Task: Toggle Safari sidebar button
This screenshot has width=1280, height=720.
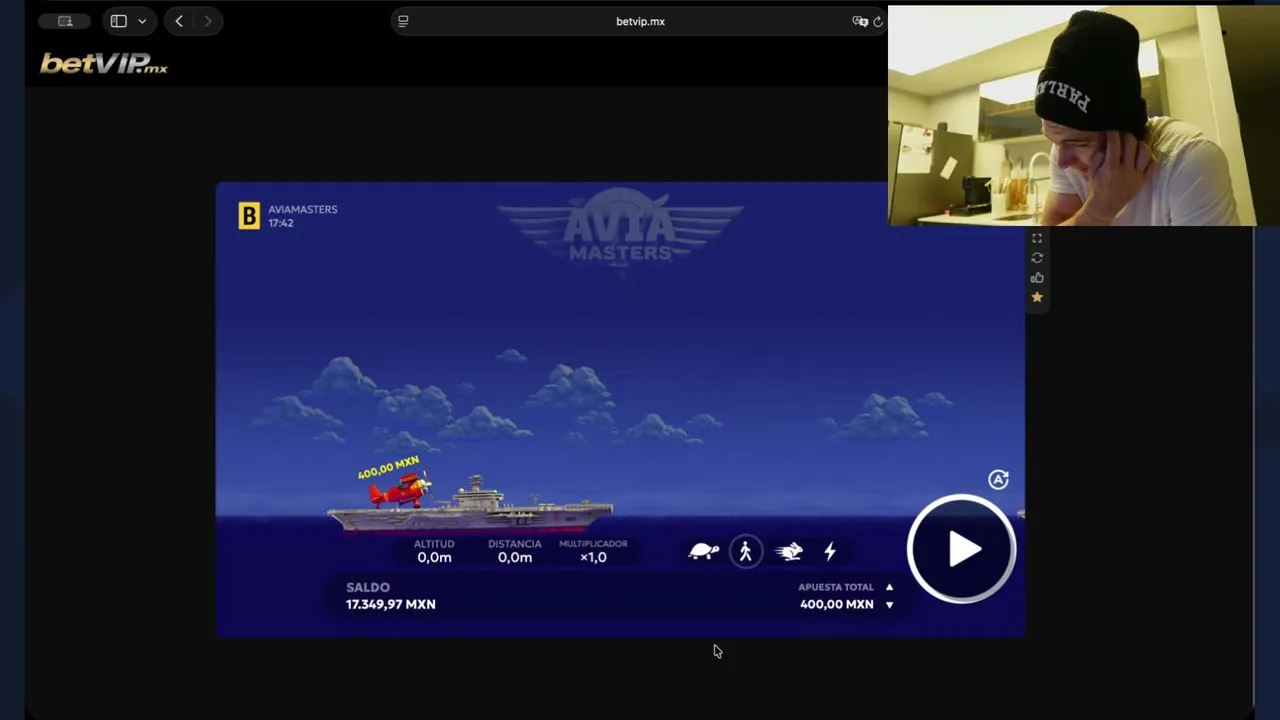Action: tap(118, 21)
